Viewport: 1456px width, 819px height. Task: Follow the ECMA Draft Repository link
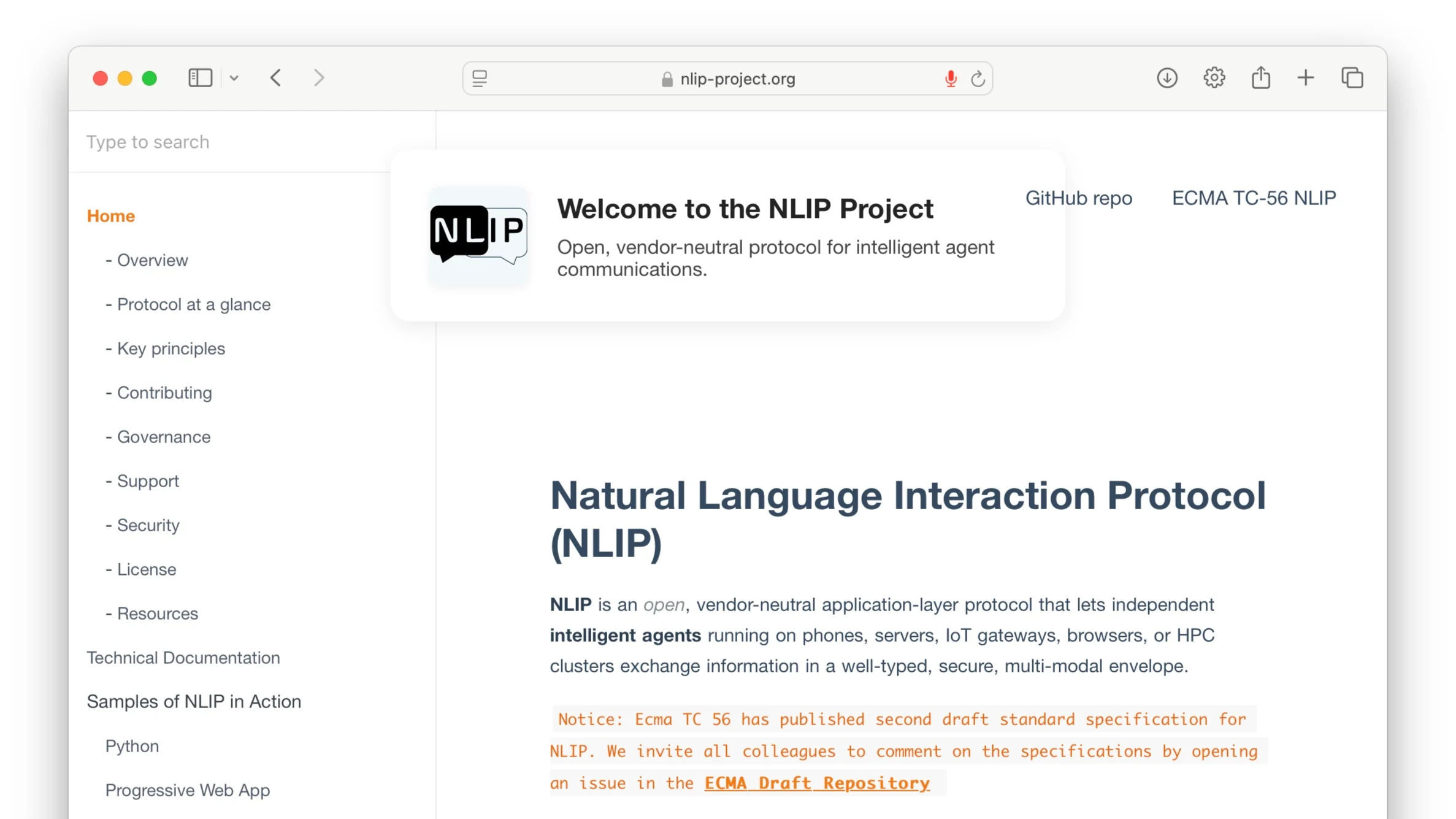[x=817, y=783]
